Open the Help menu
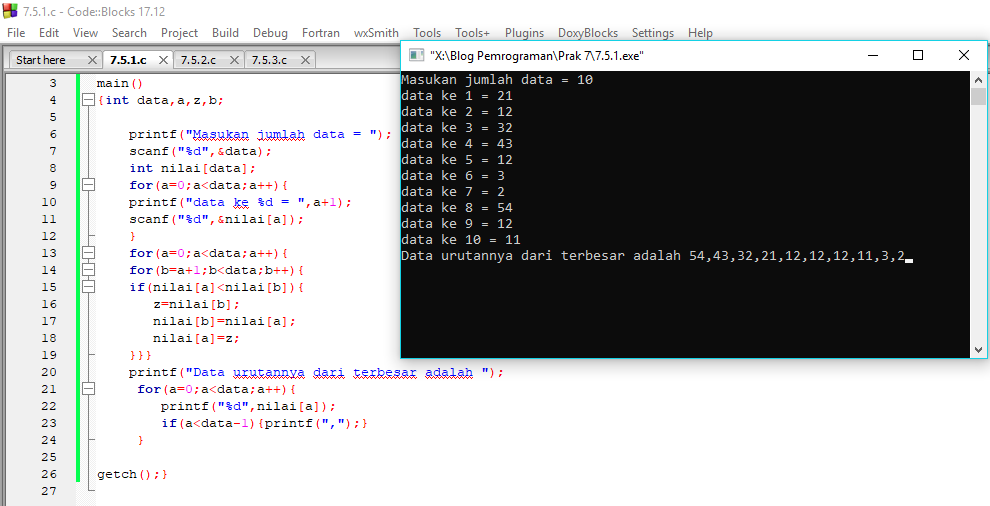 click(700, 33)
